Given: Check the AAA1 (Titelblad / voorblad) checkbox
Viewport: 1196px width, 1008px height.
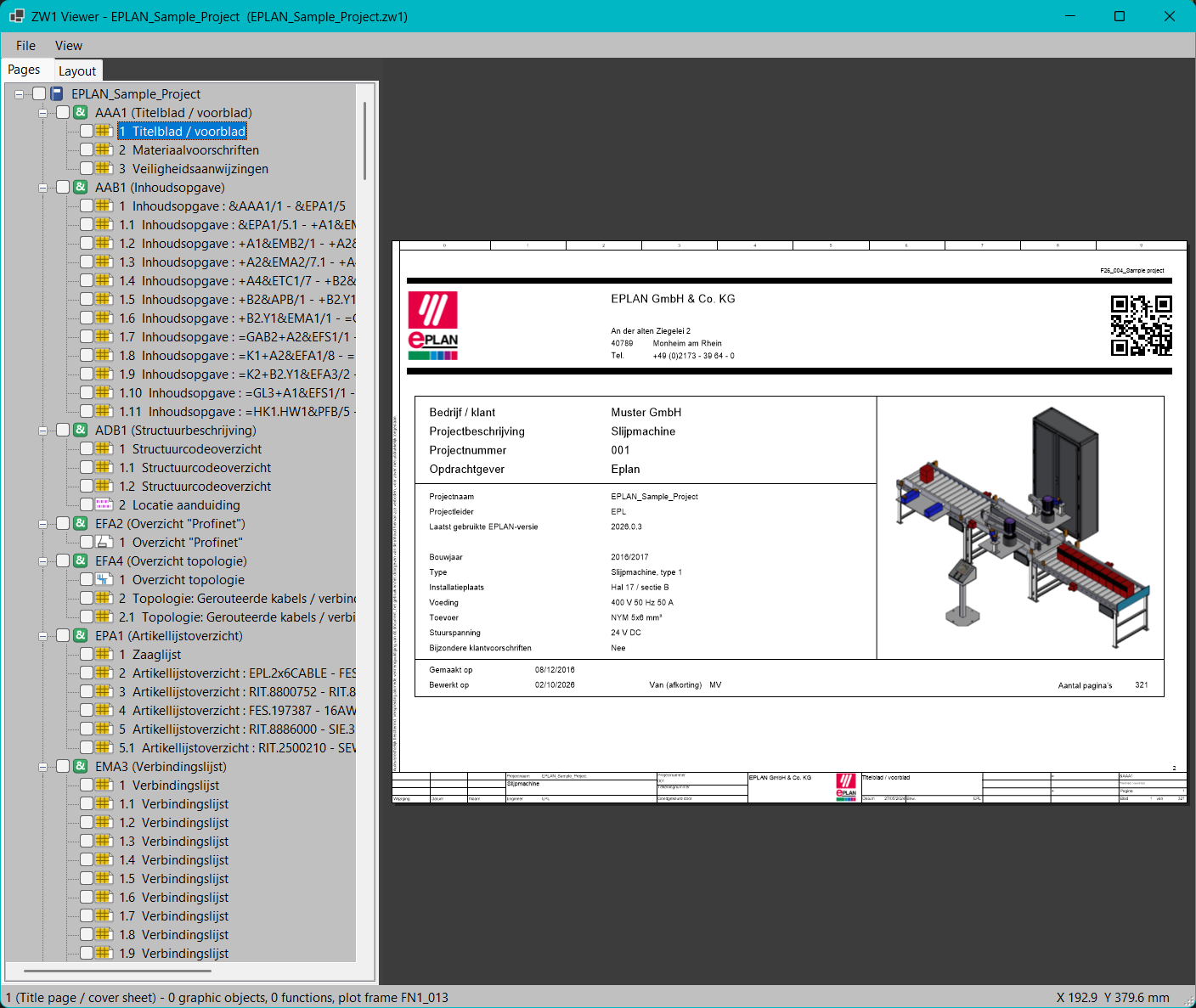Looking at the screenshot, I should click(63, 113).
